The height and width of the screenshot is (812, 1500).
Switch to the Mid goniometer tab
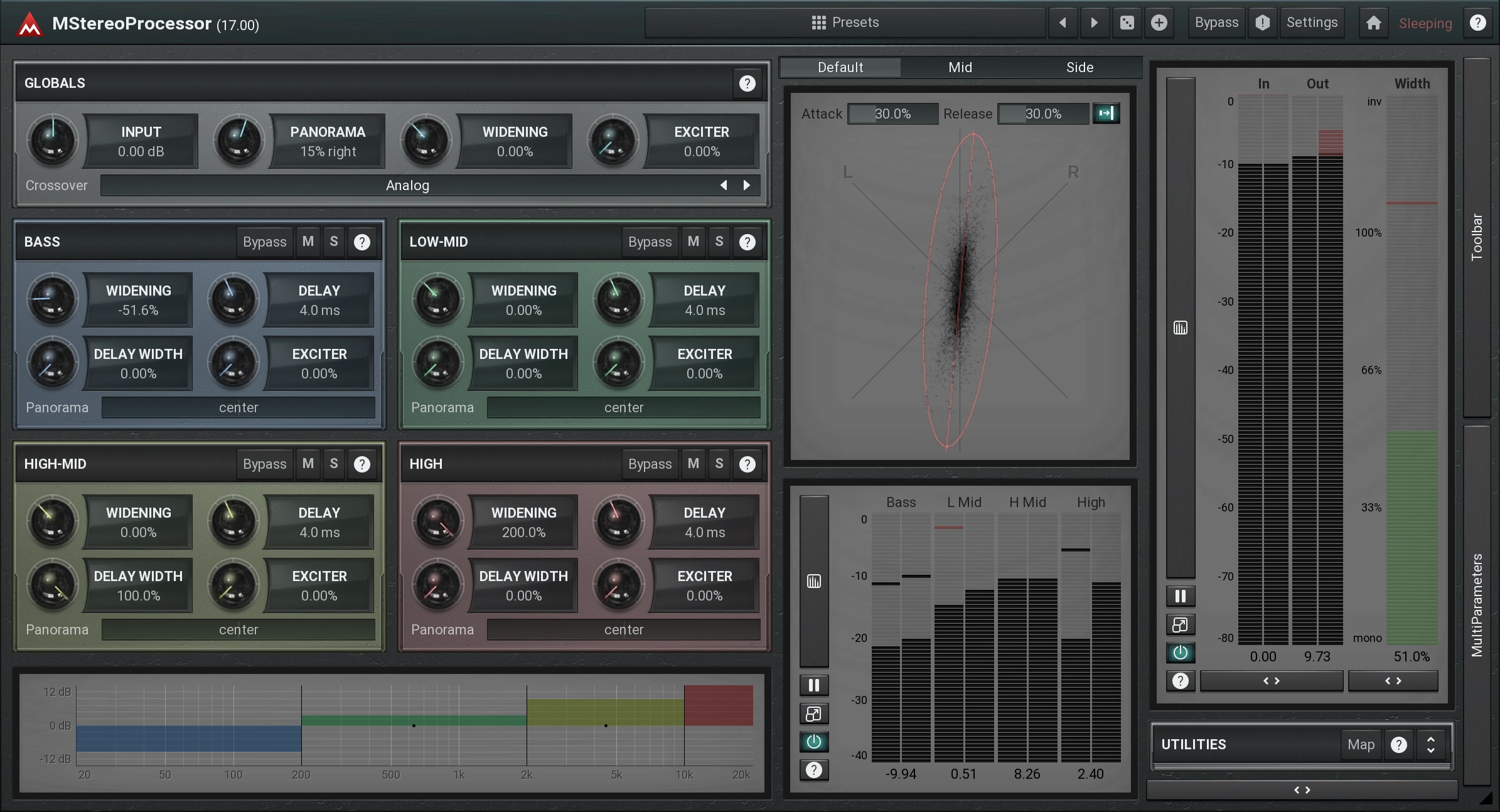tap(960, 68)
